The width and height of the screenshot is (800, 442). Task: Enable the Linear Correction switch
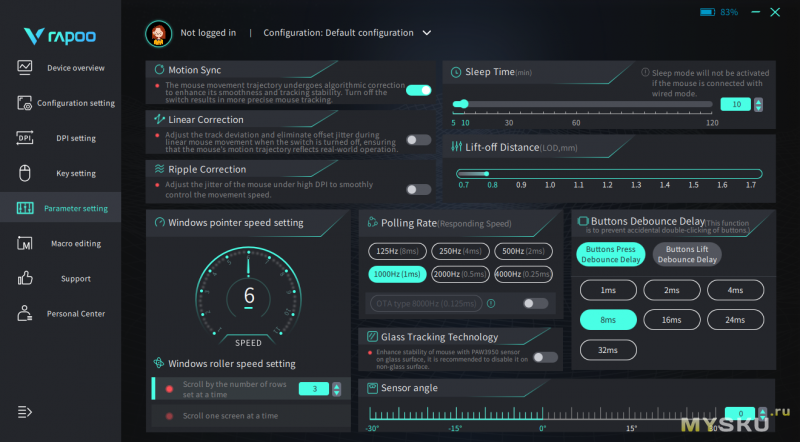coord(418,140)
